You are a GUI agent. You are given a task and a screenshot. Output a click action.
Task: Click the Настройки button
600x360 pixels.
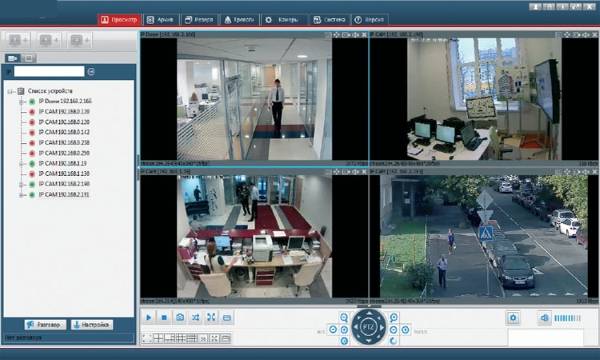tap(92, 325)
